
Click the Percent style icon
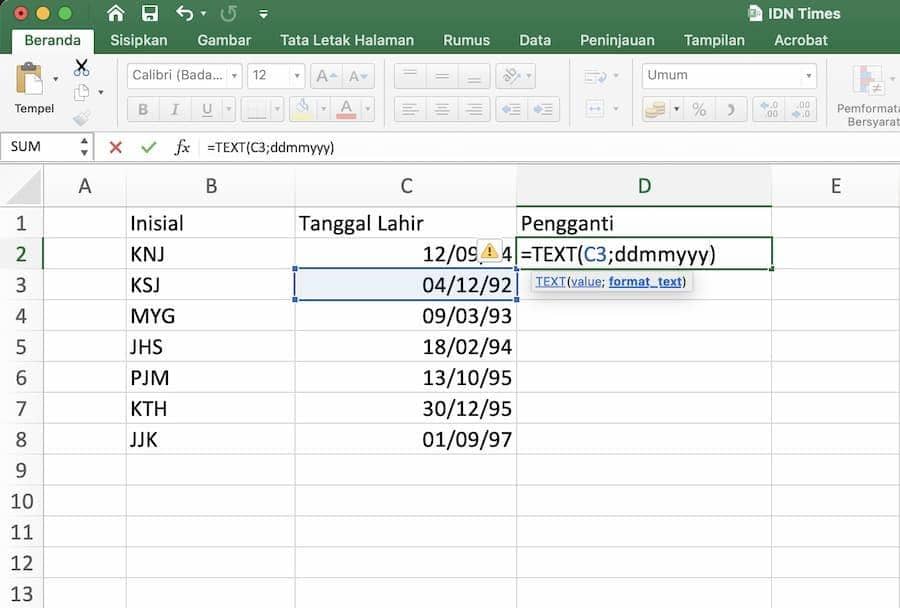coord(699,108)
